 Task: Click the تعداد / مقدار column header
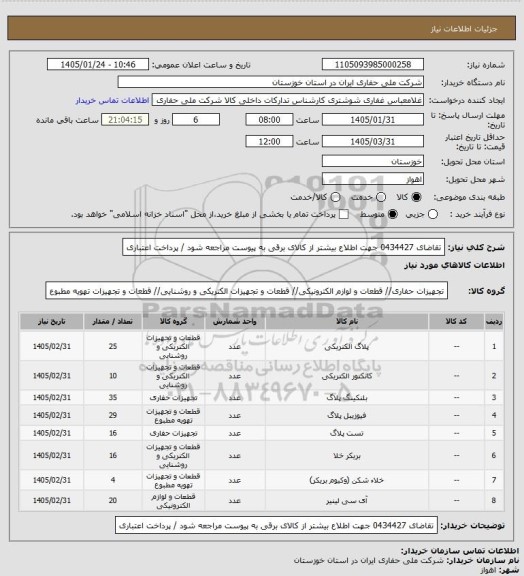click(112, 321)
